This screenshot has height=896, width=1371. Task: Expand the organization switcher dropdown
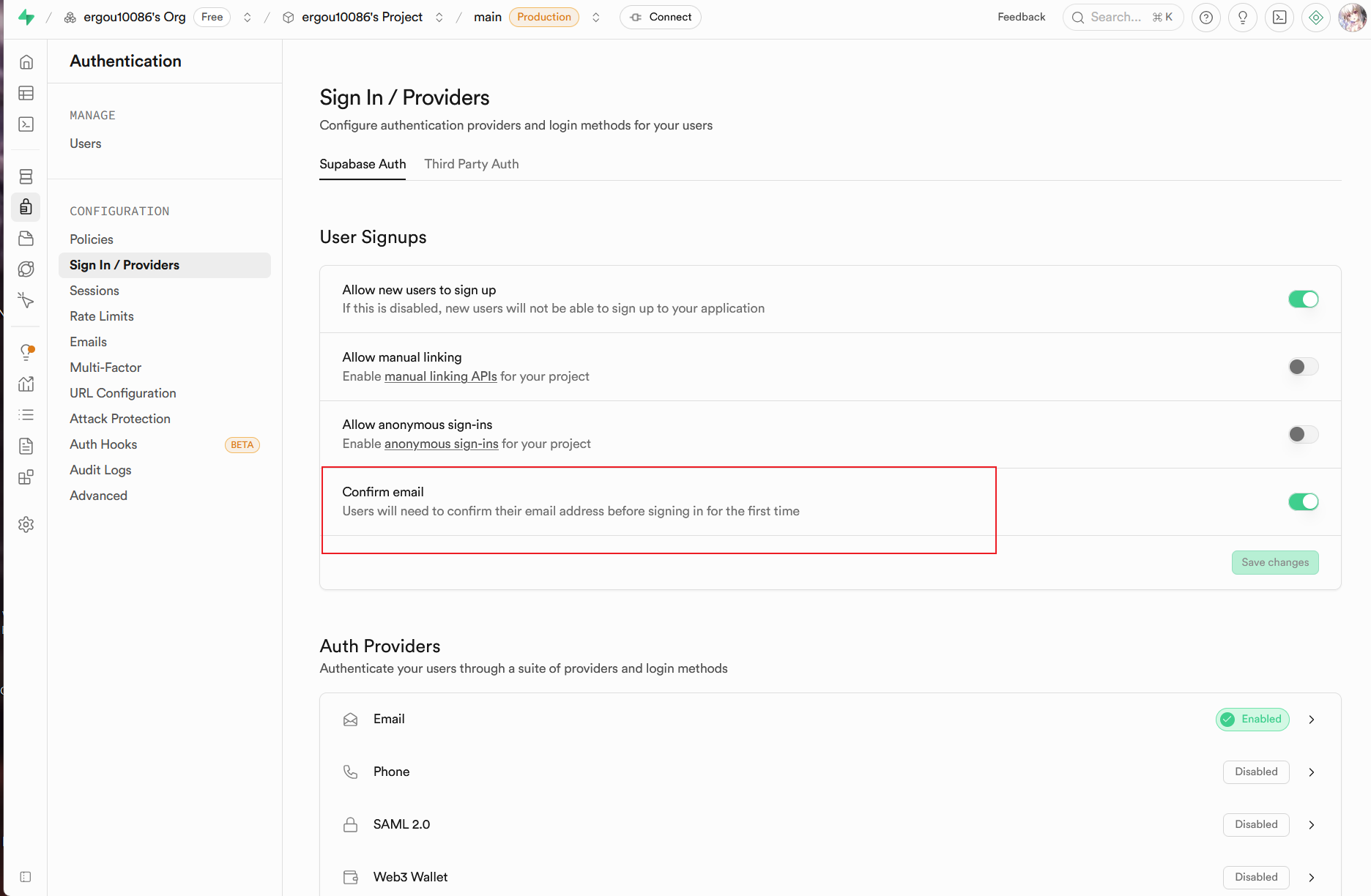click(x=248, y=18)
